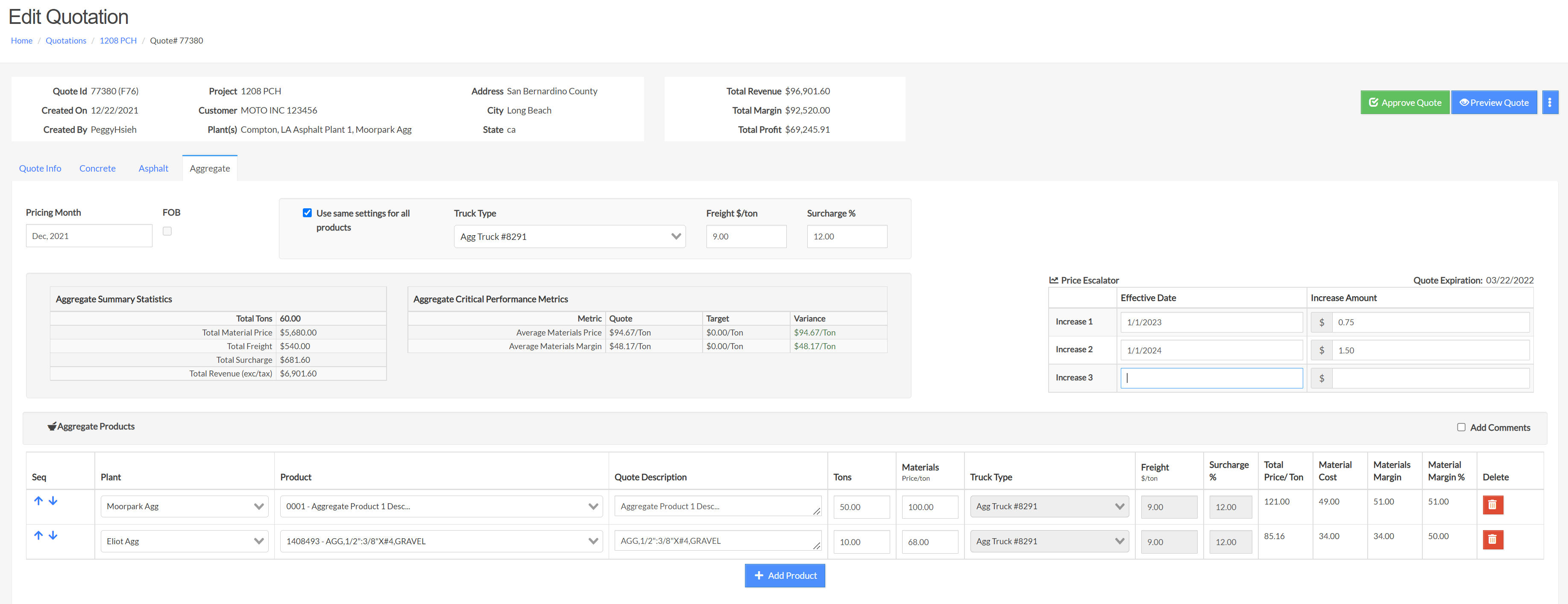Expand the Moorpark Agg plant dropdown
Viewport: 1568px width, 604px height.
[x=184, y=507]
